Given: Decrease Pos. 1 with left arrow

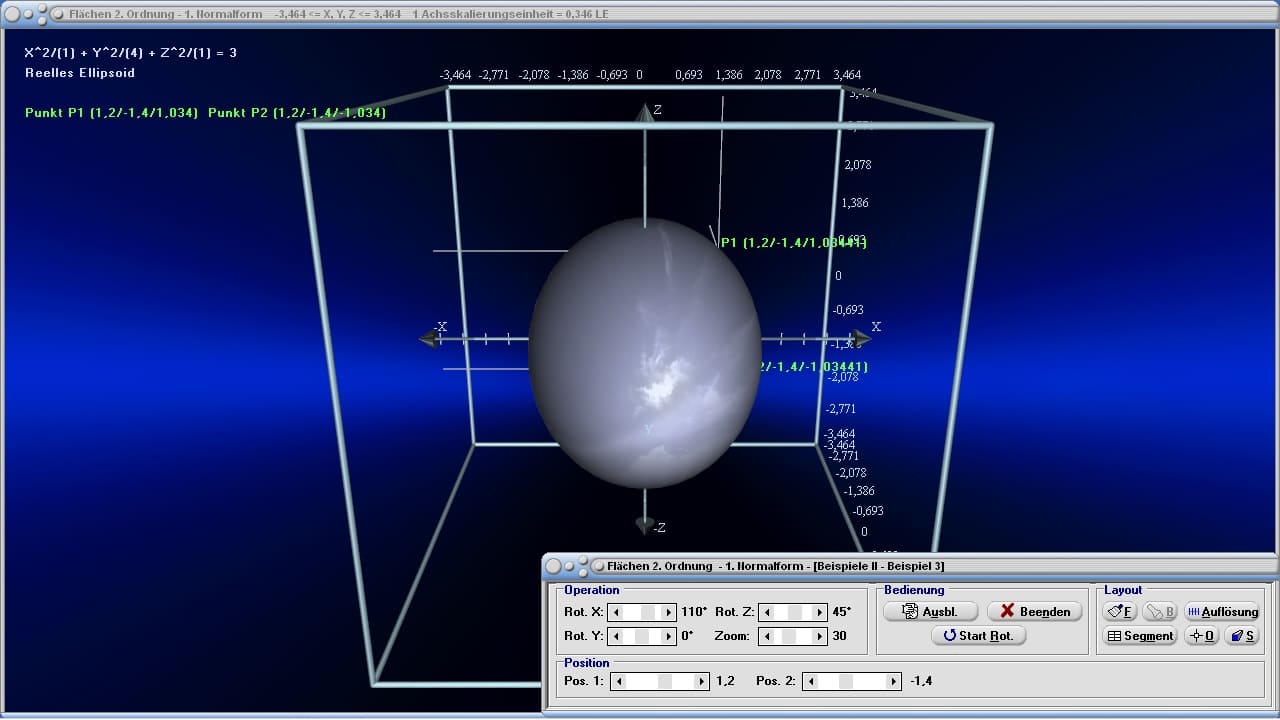Looking at the screenshot, I should pyautogui.click(x=619, y=681).
